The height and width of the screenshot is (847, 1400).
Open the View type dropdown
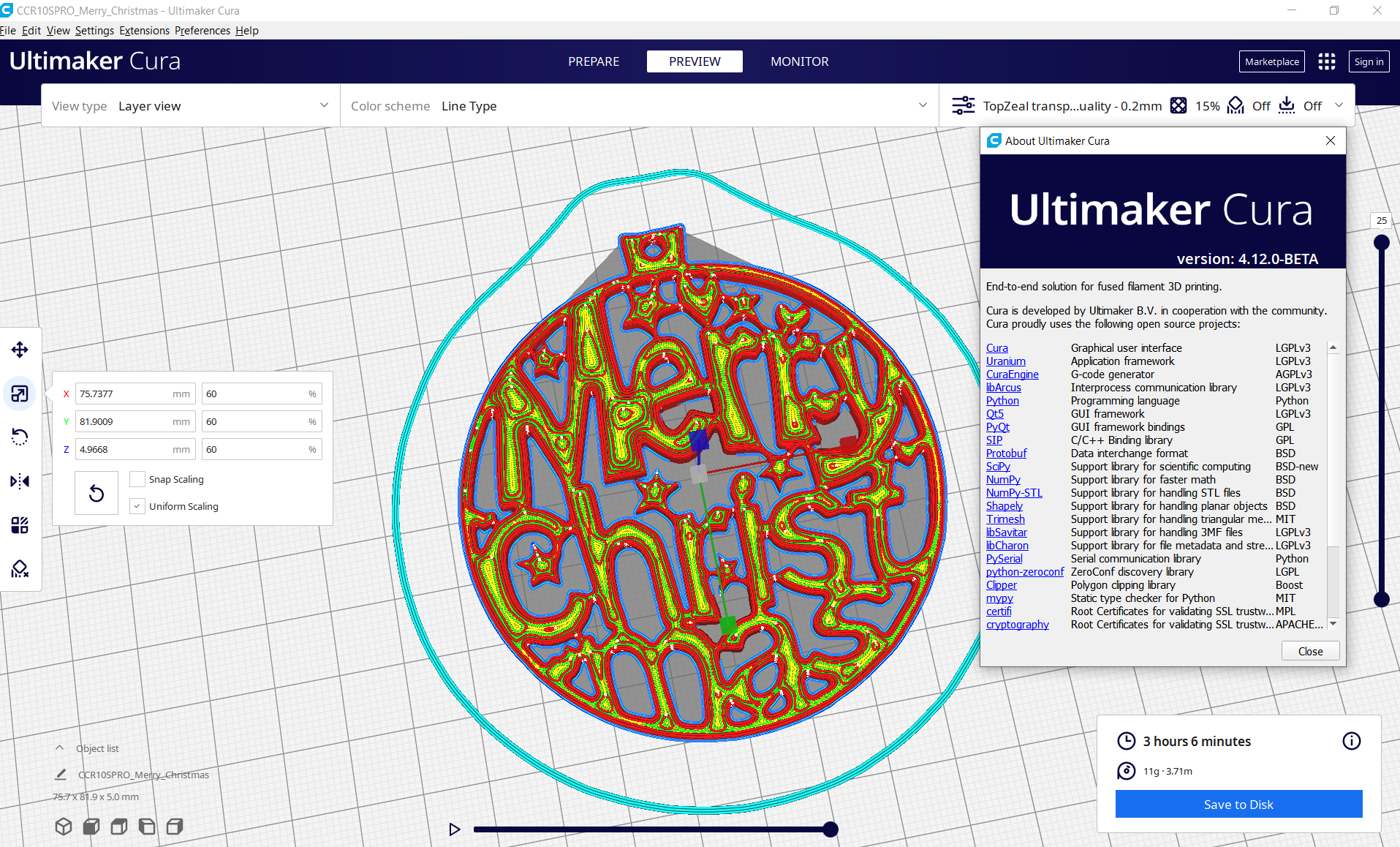[191, 106]
